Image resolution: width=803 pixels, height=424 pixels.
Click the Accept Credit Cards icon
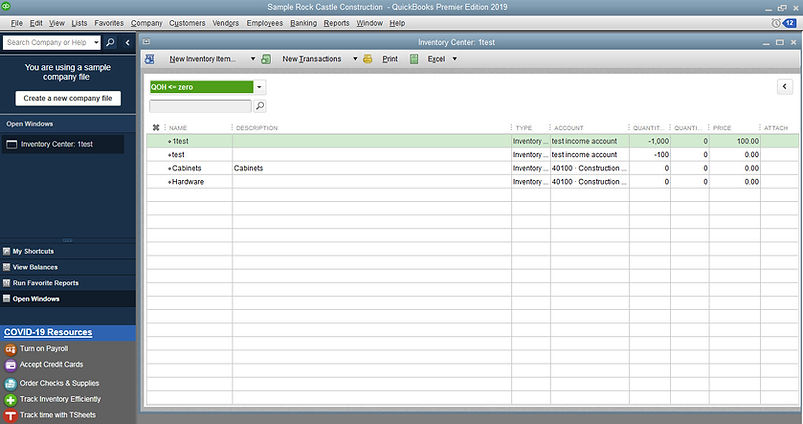coord(10,365)
